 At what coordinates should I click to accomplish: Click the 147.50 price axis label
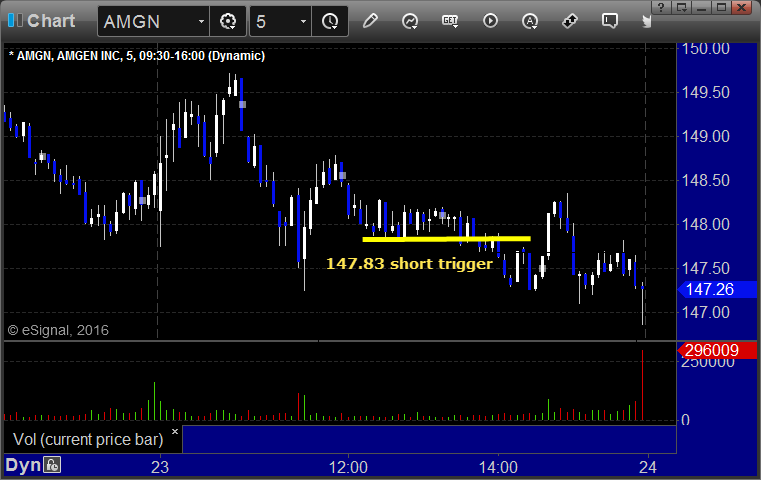coord(706,268)
